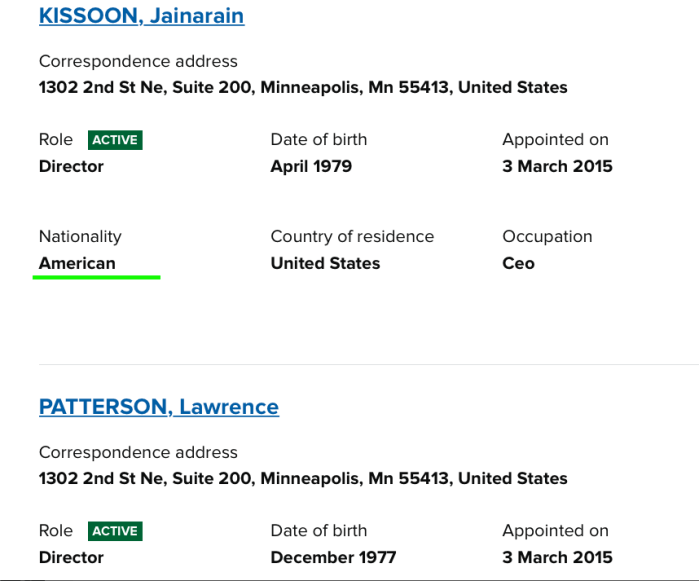Click the underlined American nationality value
Image resolution: width=699 pixels, height=581 pixels.
[x=77, y=263]
